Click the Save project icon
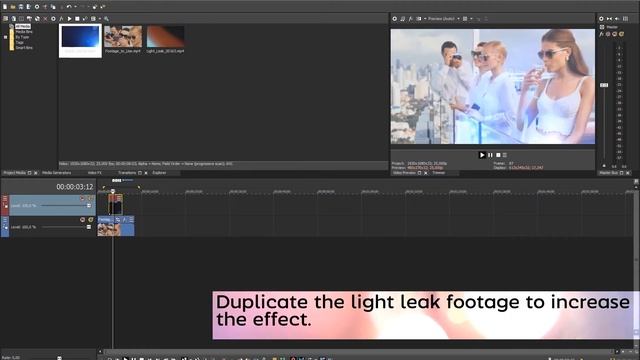This screenshot has width=640, height=360. (21, 7)
